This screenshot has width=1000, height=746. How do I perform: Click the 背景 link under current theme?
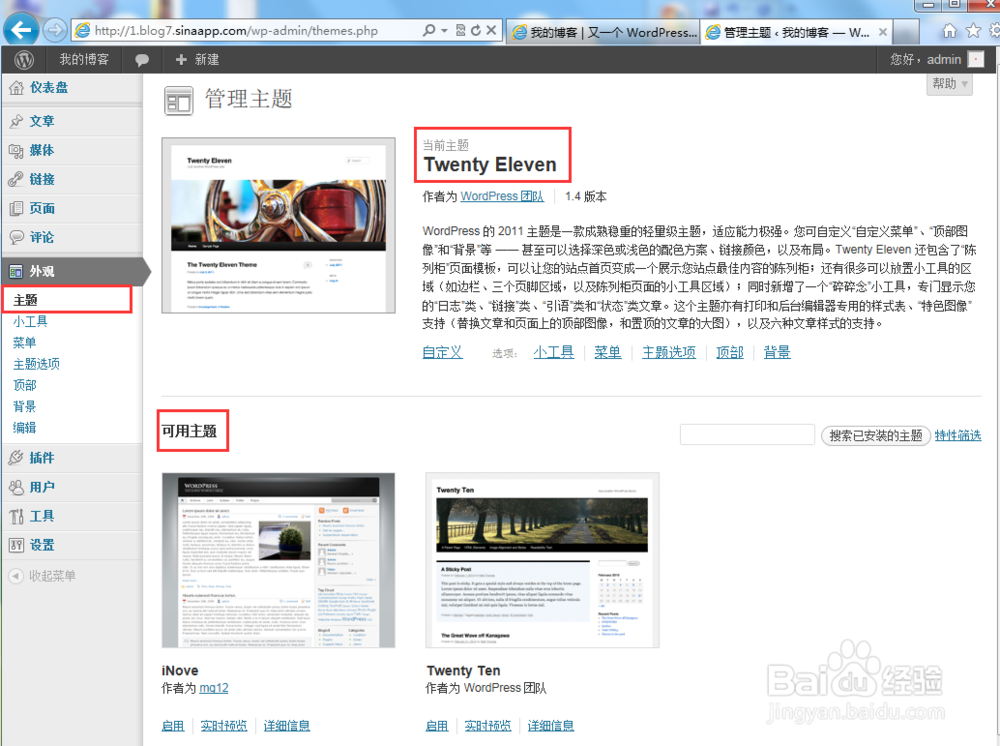click(x=777, y=352)
